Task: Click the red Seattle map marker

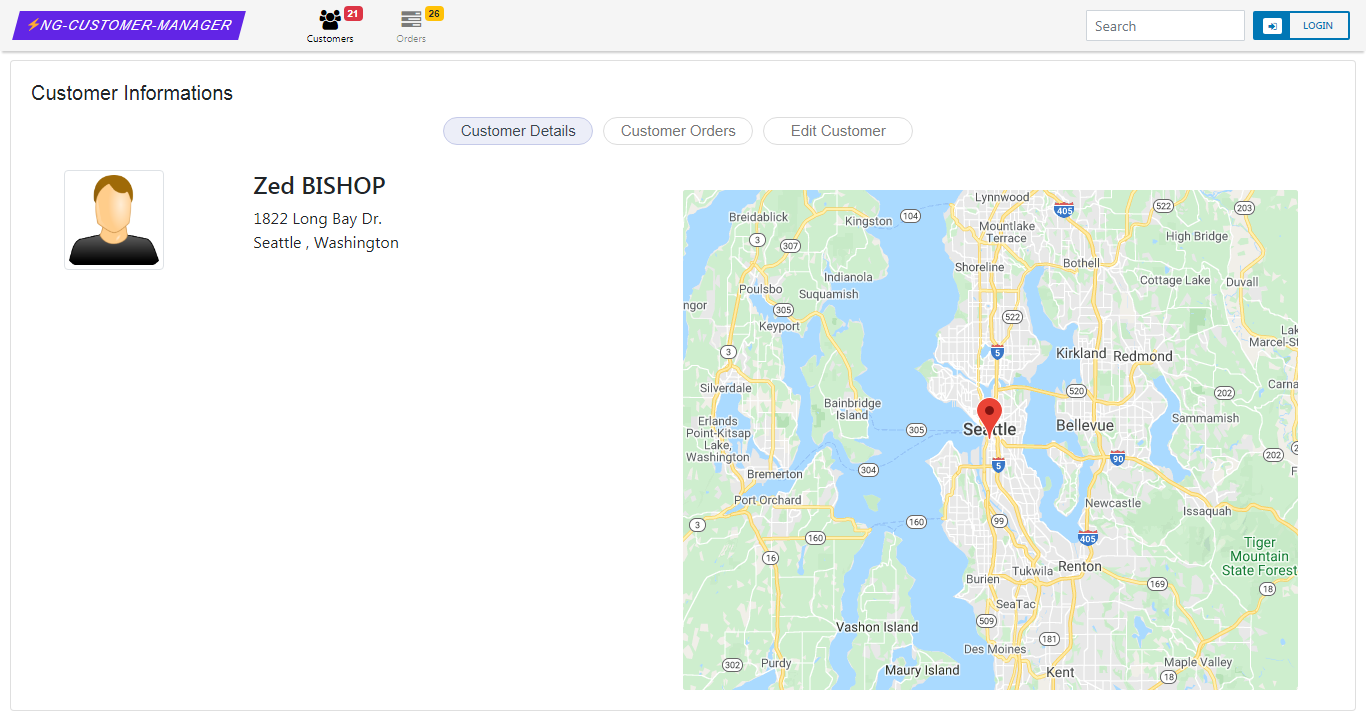Action: 989,417
